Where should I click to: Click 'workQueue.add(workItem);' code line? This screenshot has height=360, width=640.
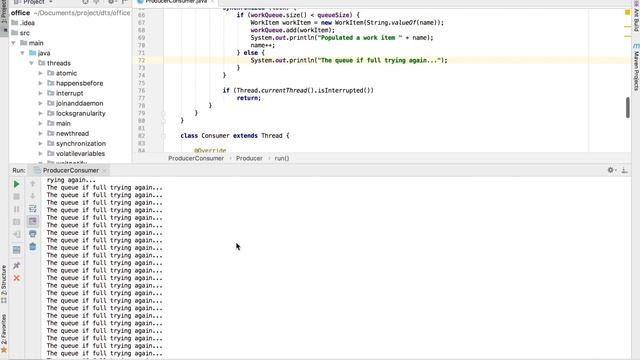click(x=292, y=30)
